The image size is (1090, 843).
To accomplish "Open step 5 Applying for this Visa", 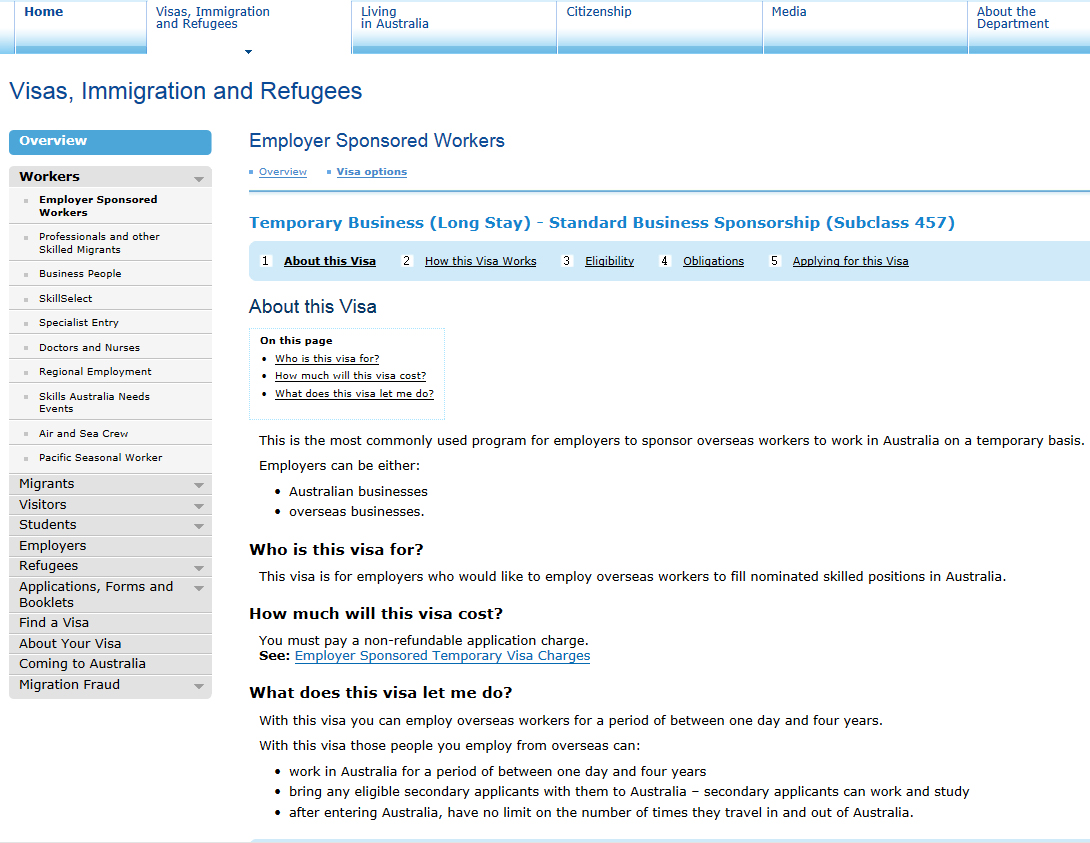I will (850, 261).
